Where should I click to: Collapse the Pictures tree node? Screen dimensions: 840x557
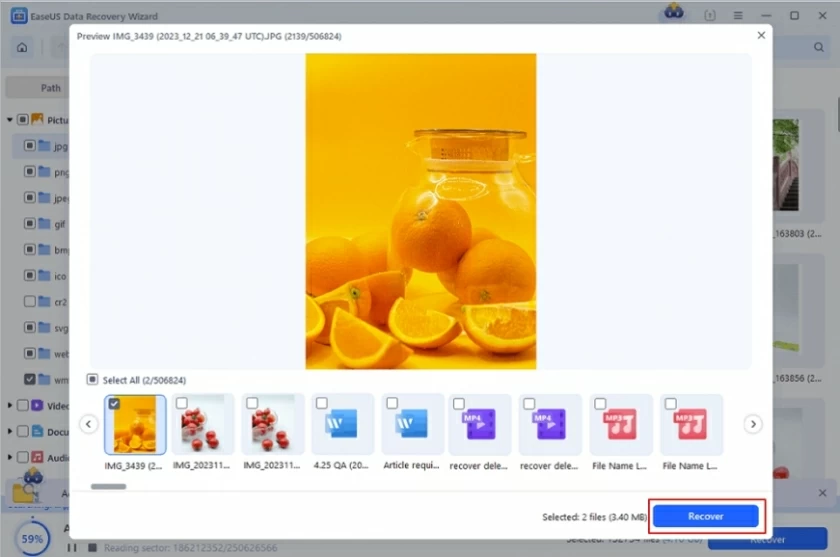pyautogui.click(x=10, y=119)
